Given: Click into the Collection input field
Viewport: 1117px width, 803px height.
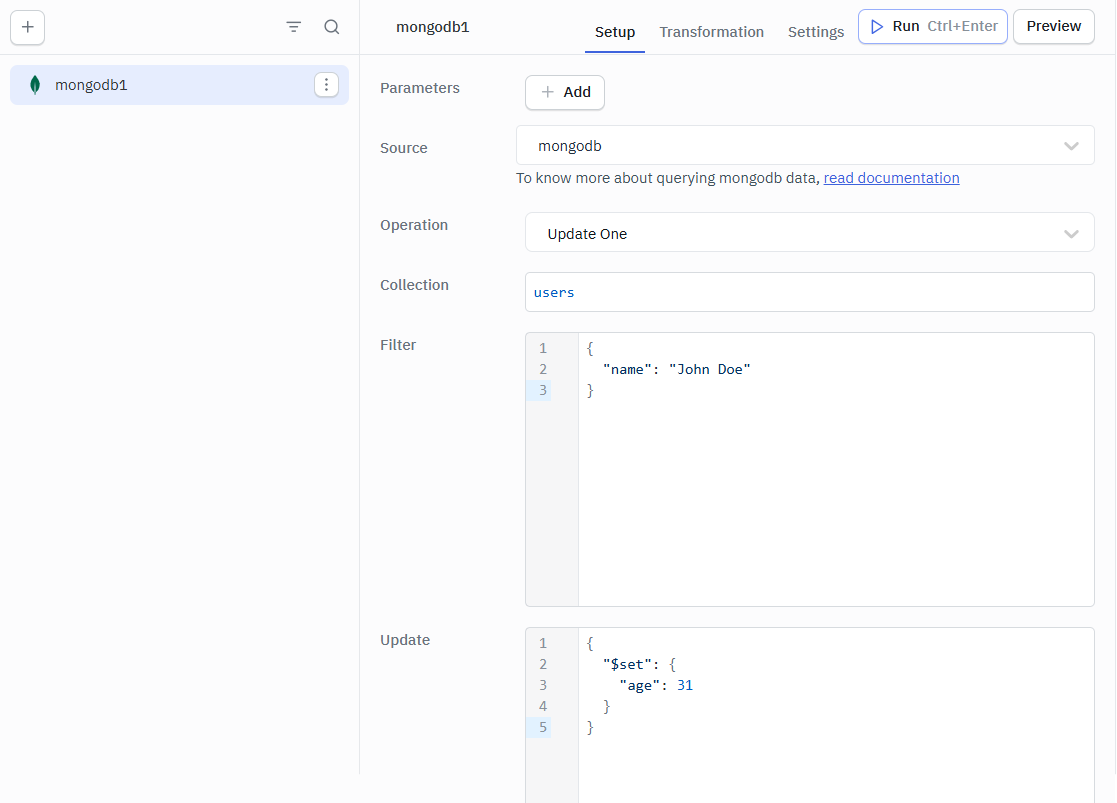Looking at the screenshot, I should [809, 293].
